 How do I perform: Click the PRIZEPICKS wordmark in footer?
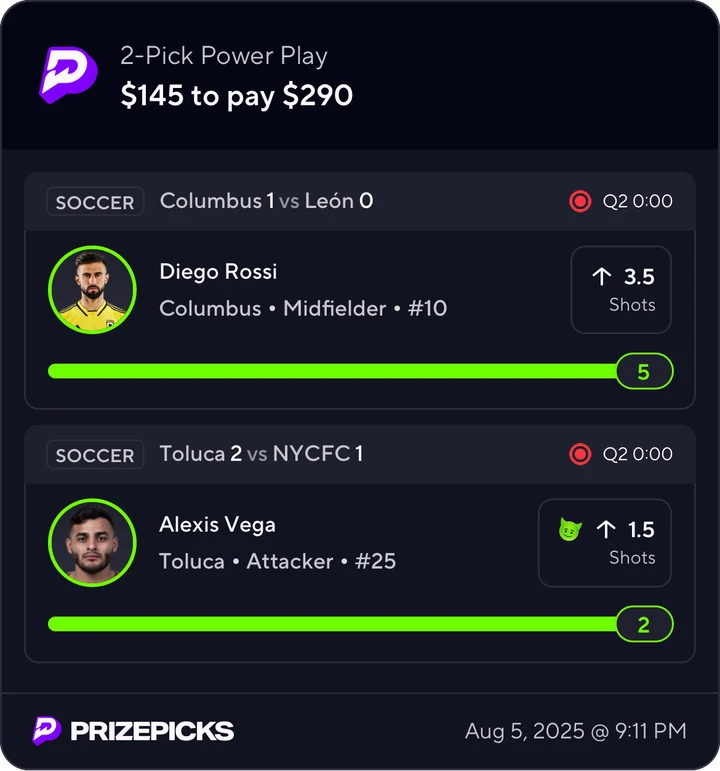152,731
